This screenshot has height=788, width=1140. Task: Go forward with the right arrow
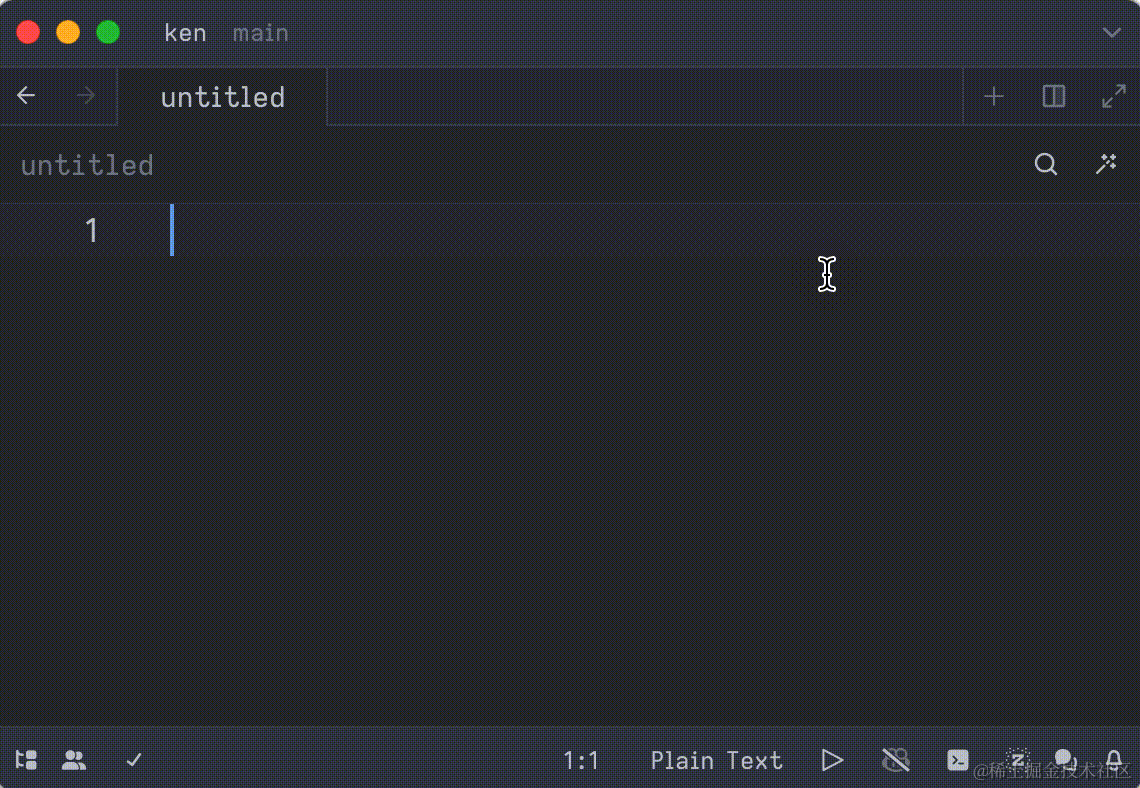click(86, 95)
